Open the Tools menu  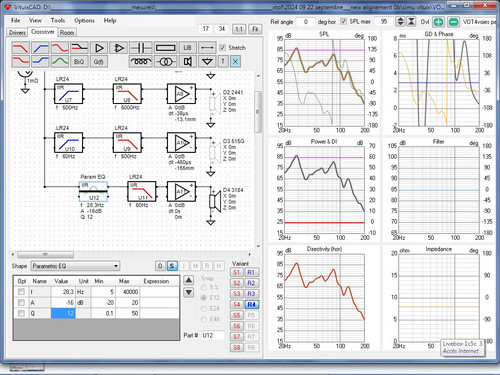(x=58, y=20)
